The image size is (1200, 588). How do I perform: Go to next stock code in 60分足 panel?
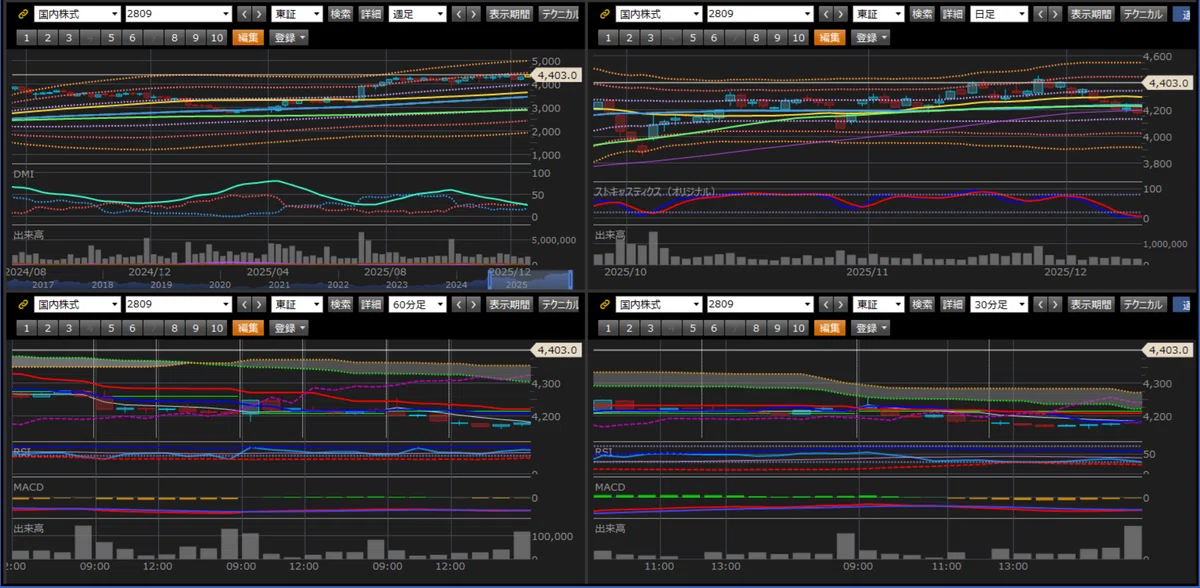point(260,304)
